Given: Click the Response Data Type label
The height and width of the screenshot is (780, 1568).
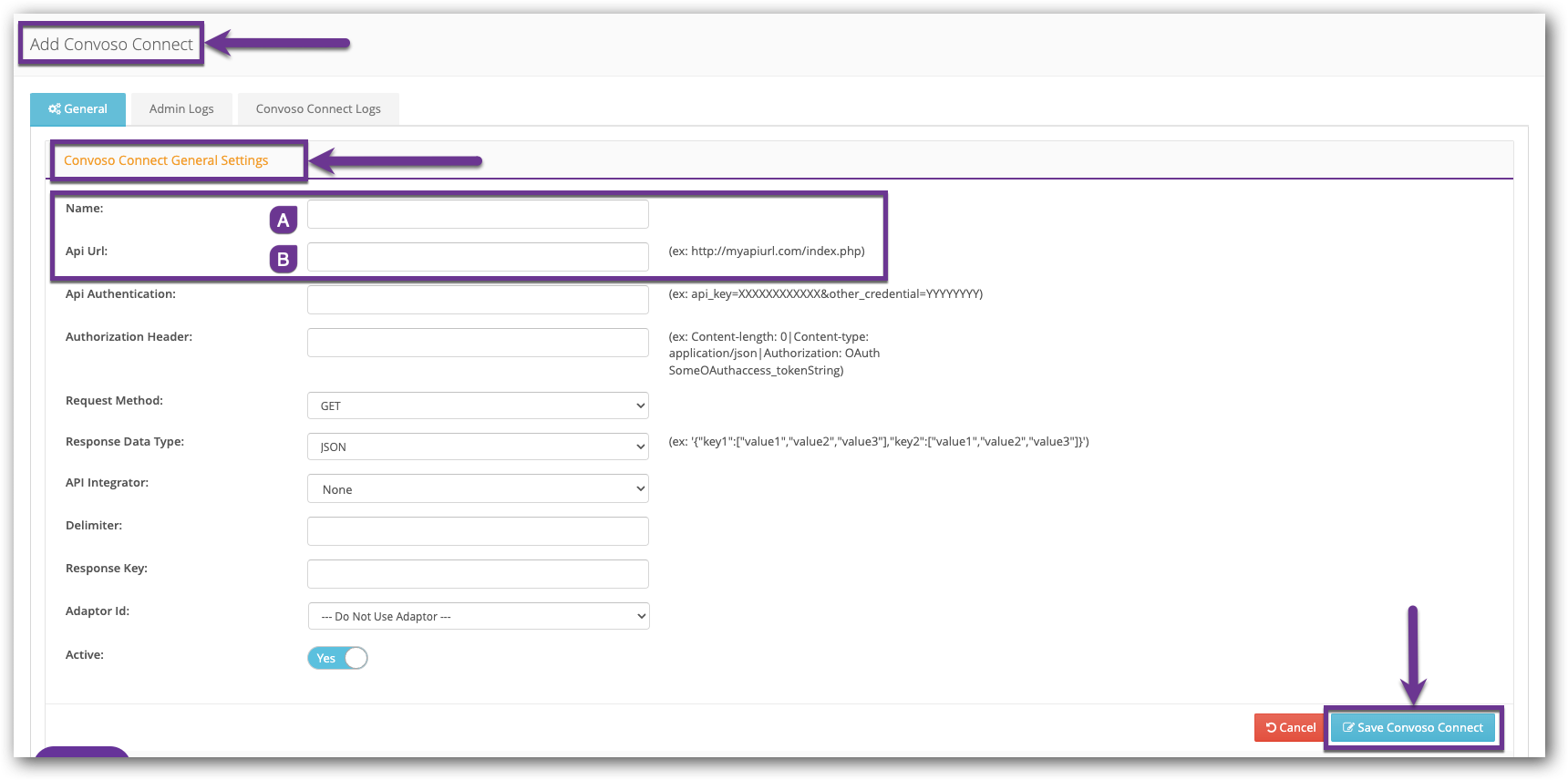Looking at the screenshot, I should (x=125, y=441).
